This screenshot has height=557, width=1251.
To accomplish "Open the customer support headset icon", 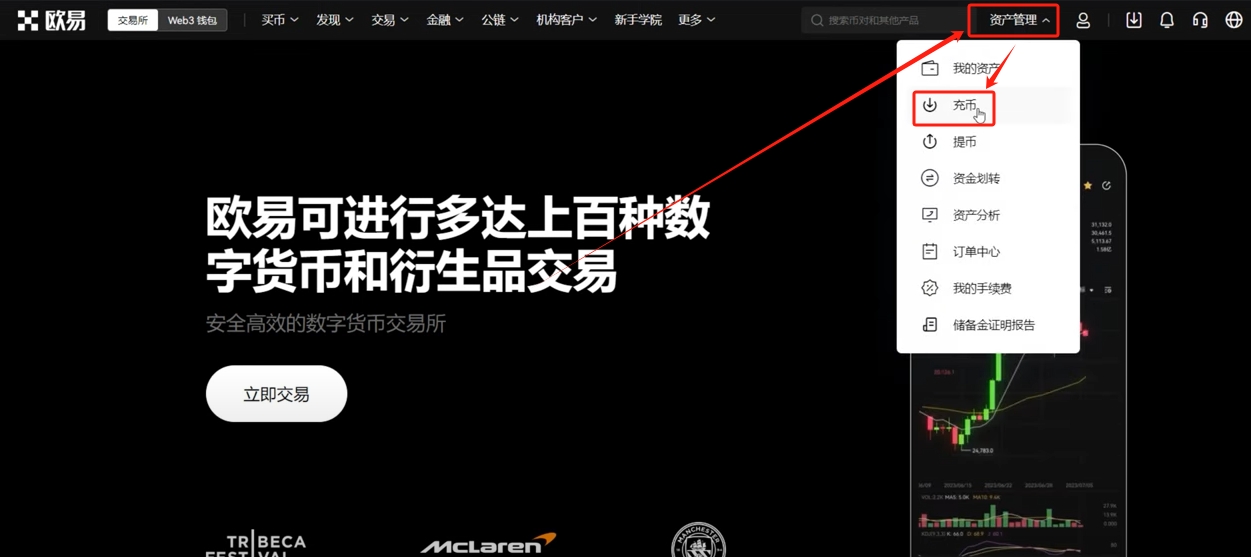I will [x=1200, y=20].
